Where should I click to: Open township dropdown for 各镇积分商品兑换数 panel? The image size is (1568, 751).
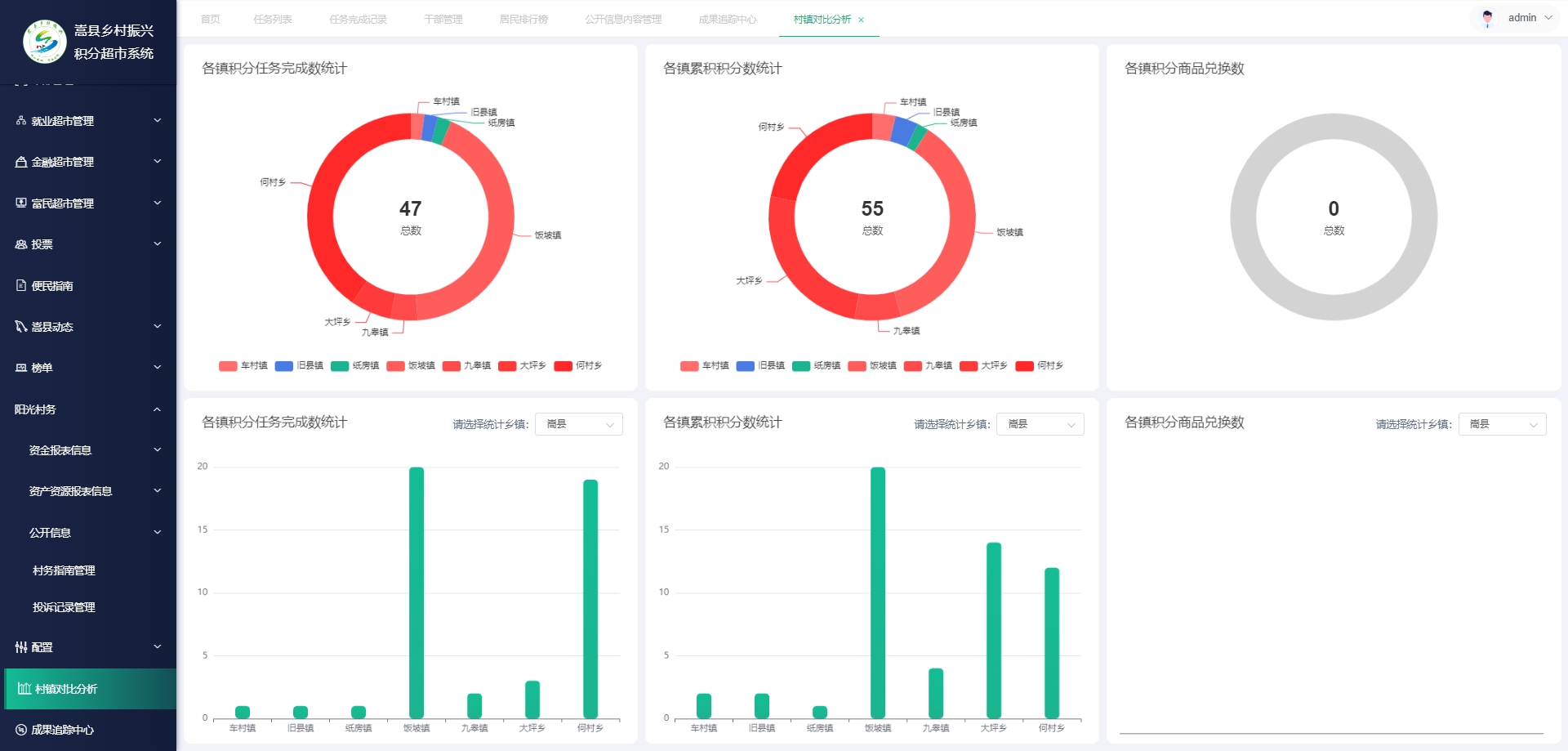(x=1501, y=424)
